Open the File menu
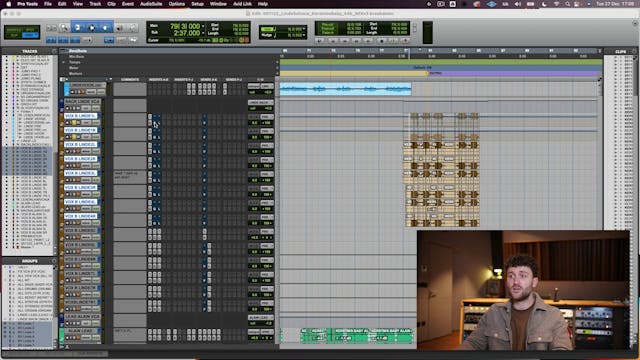The width and height of the screenshot is (640, 360). tap(48, 4)
